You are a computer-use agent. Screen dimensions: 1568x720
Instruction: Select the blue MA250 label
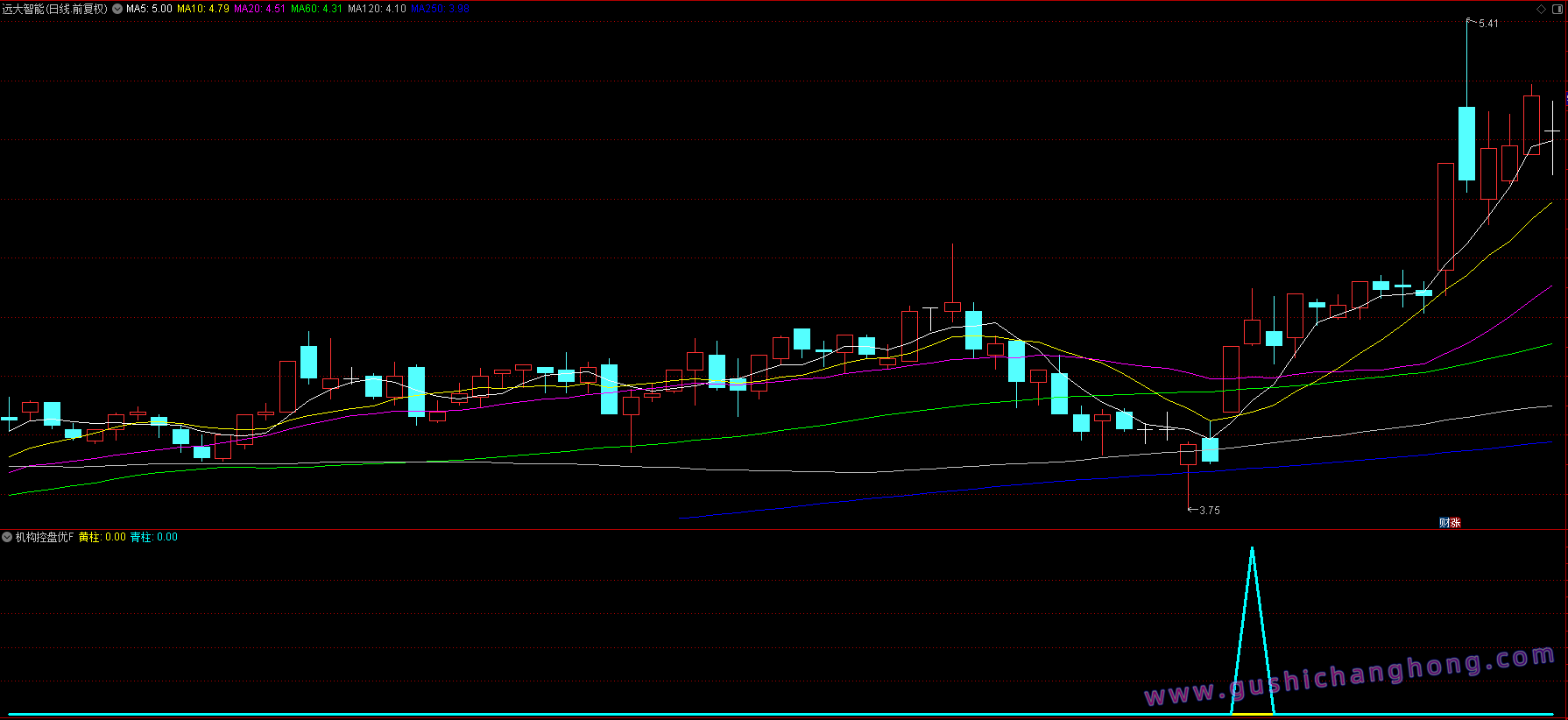[x=440, y=9]
